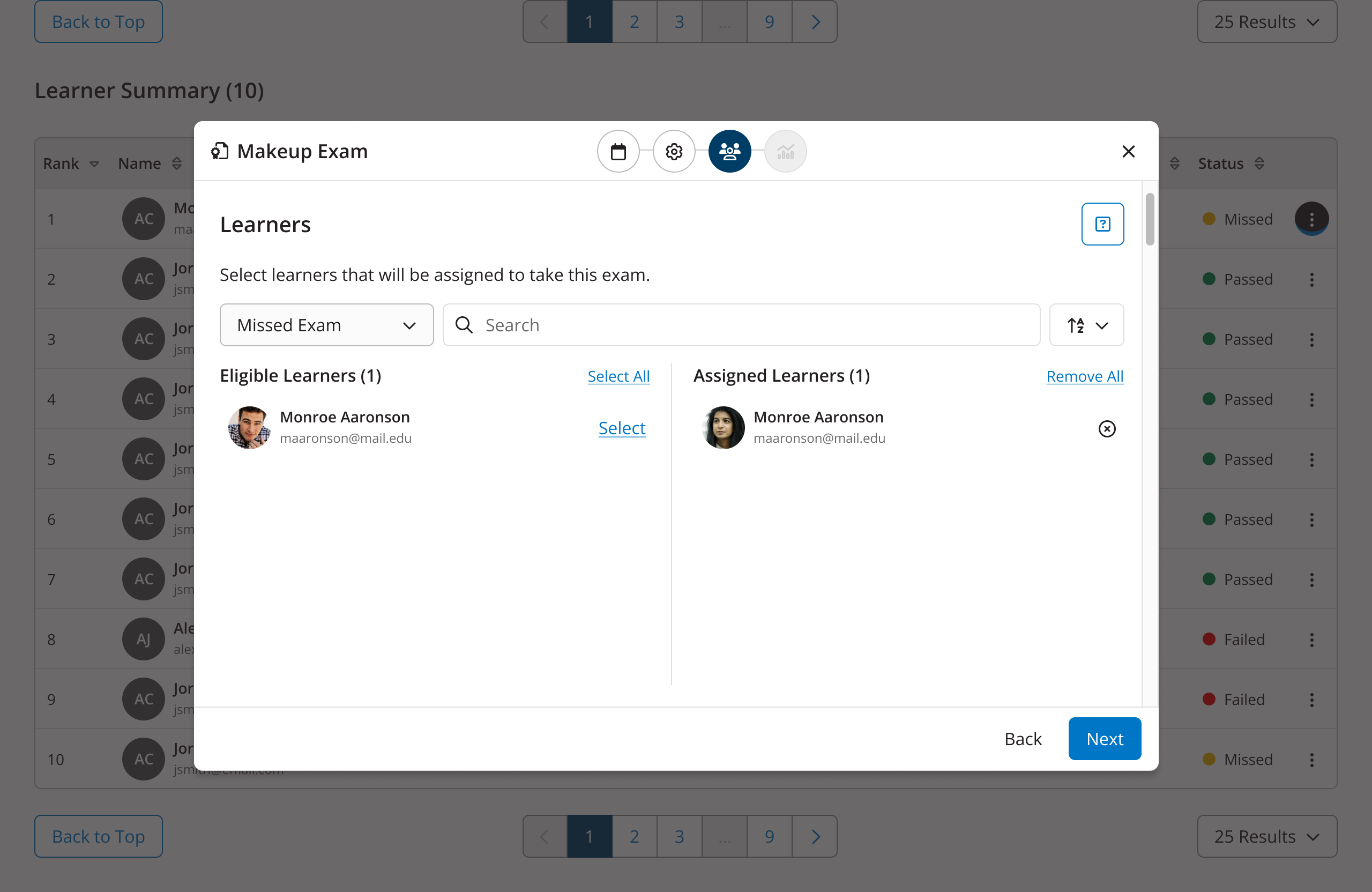Click the Next button to proceed

(x=1104, y=739)
